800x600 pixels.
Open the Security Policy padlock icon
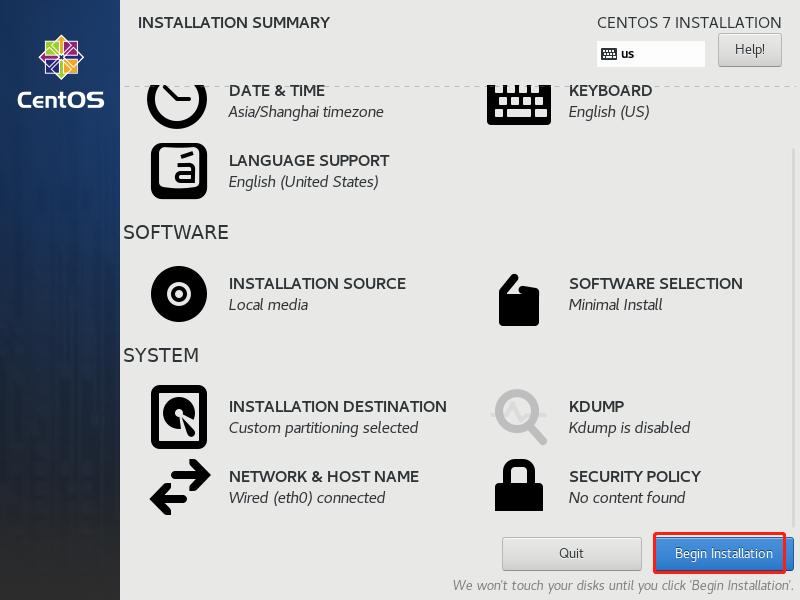coord(519,486)
